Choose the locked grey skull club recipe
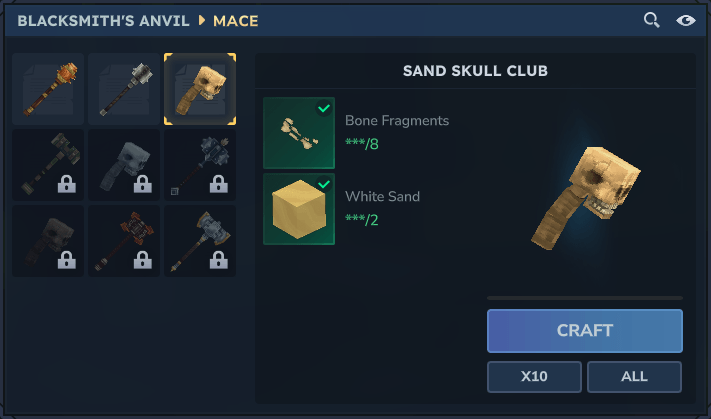This screenshot has height=419, width=711. (124, 165)
